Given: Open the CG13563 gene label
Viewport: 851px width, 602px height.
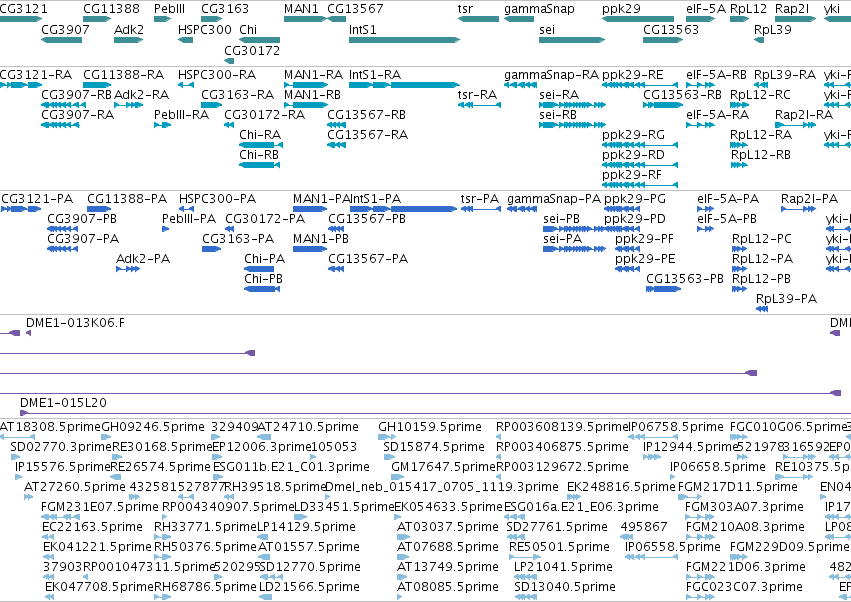Looking at the screenshot, I should click(671, 29).
